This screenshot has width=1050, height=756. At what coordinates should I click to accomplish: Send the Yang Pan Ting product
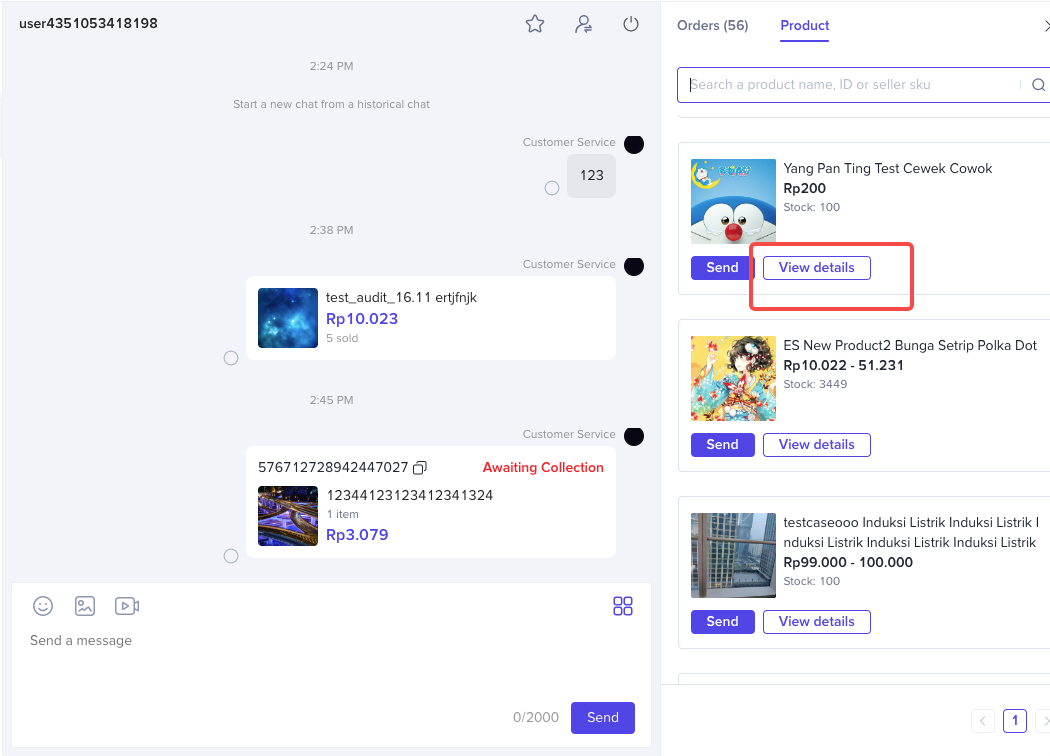pyautogui.click(x=722, y=268)
